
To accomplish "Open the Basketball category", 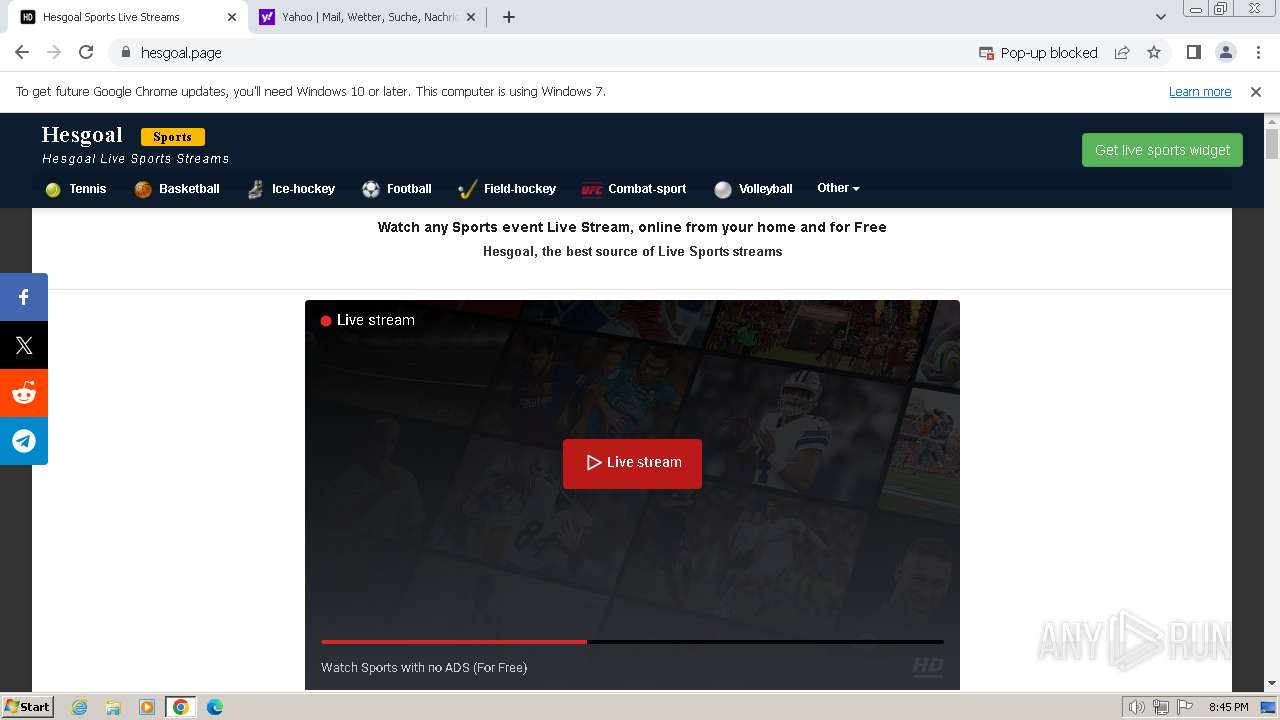I will [177, 189].
